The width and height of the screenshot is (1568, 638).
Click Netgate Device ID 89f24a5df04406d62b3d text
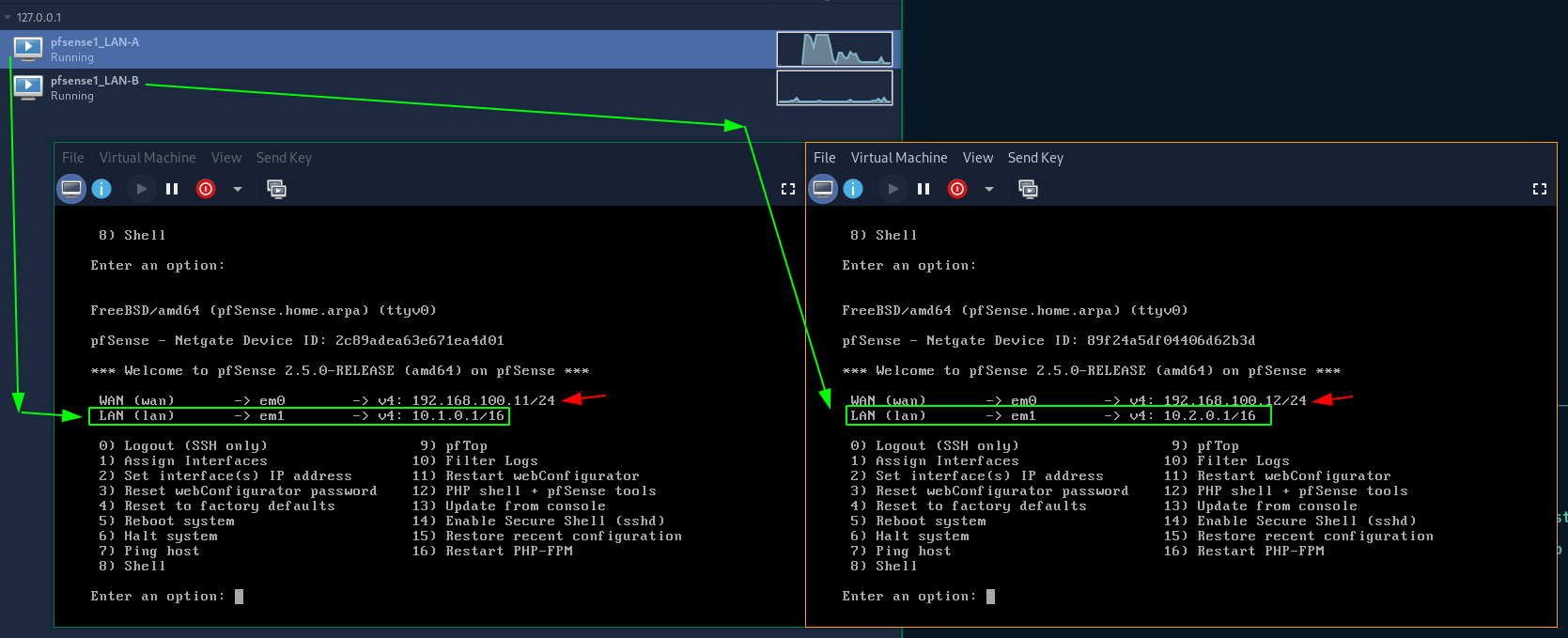click(x=1172, y=340)
